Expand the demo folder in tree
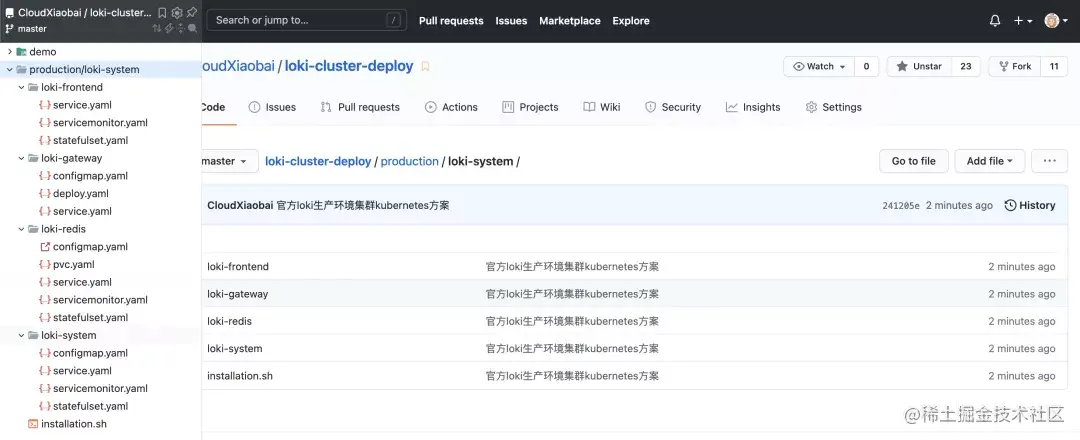This screenshot has width=1080, height=440. point(10,52)
